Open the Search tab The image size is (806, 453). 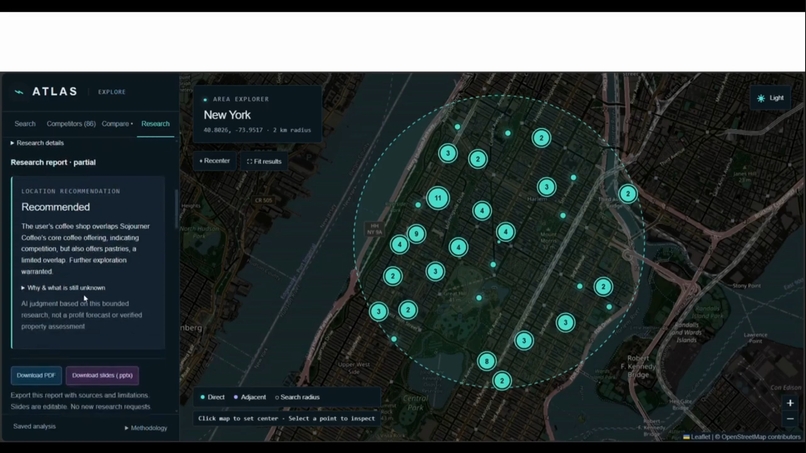pos(25,124)
